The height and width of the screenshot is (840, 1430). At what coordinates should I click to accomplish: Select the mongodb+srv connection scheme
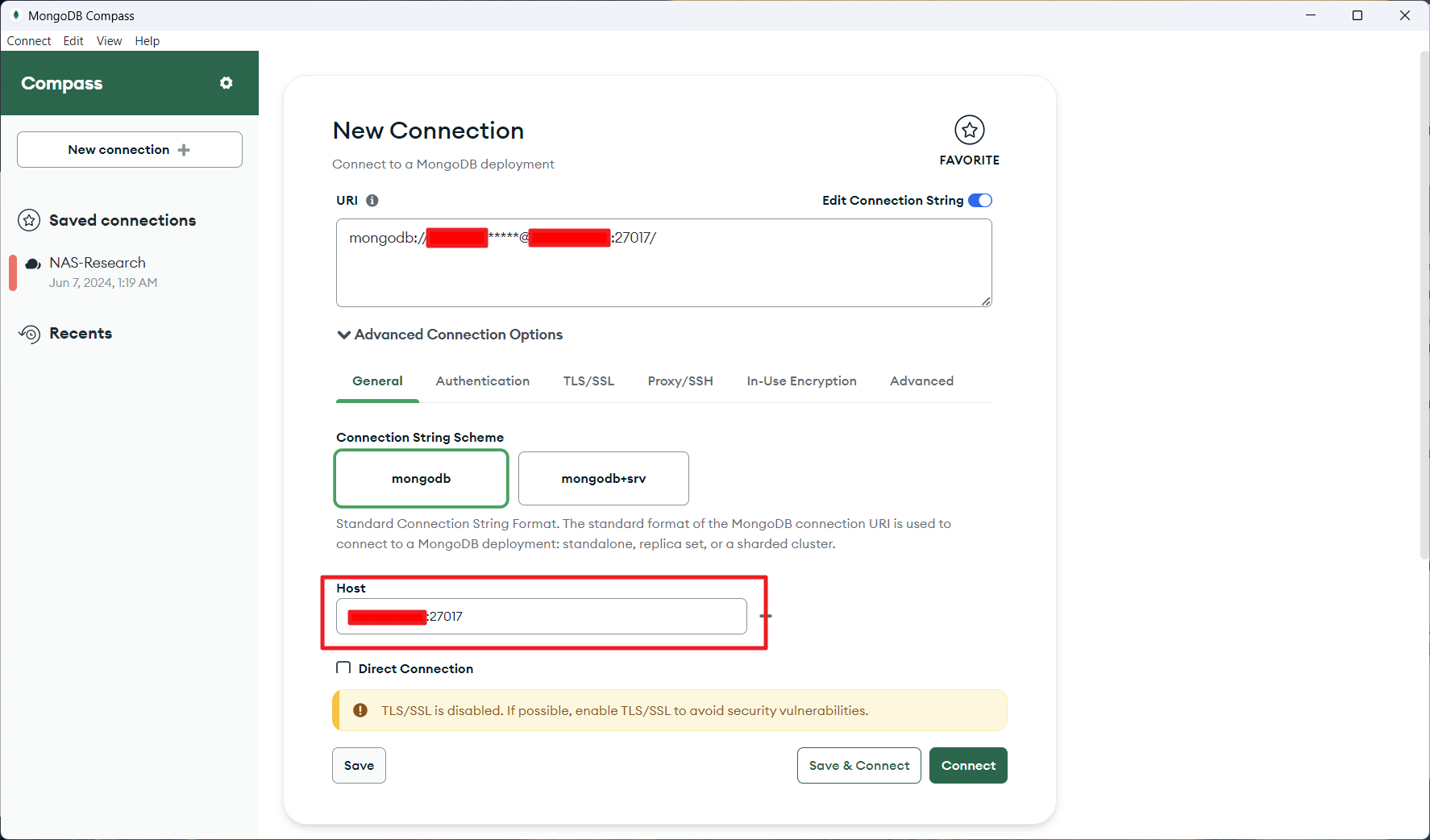point(604,479)
